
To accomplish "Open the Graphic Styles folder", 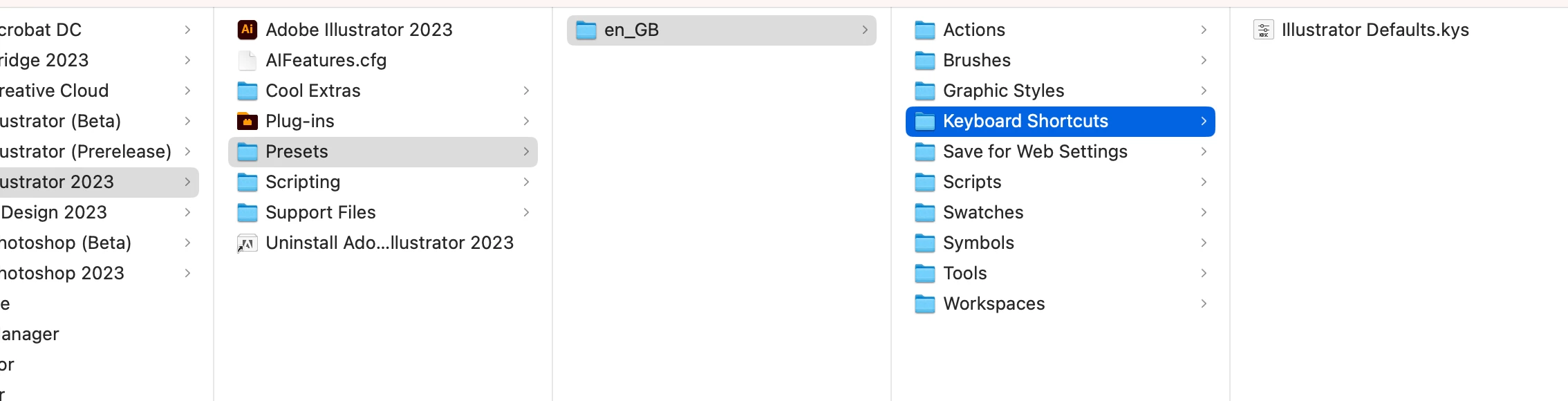I will tap(1061, 91).
